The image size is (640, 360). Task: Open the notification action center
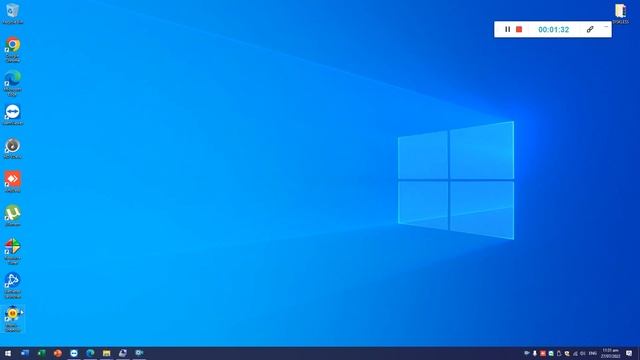click(x=629, y=353)
